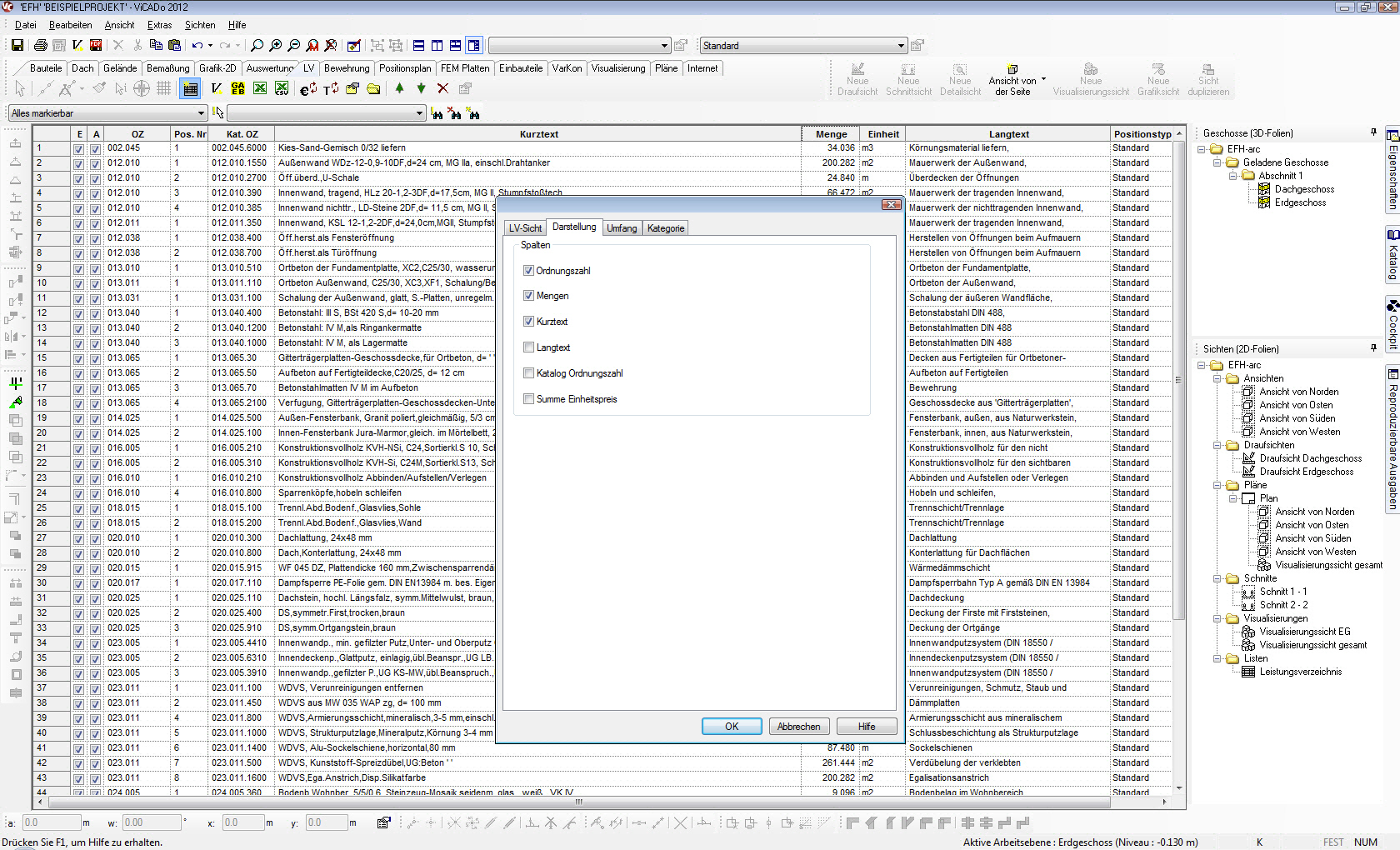
Task: Enable the Katalog Ordnungszahl checkbox
Action: pyautogui.click(x=528, y=373)
